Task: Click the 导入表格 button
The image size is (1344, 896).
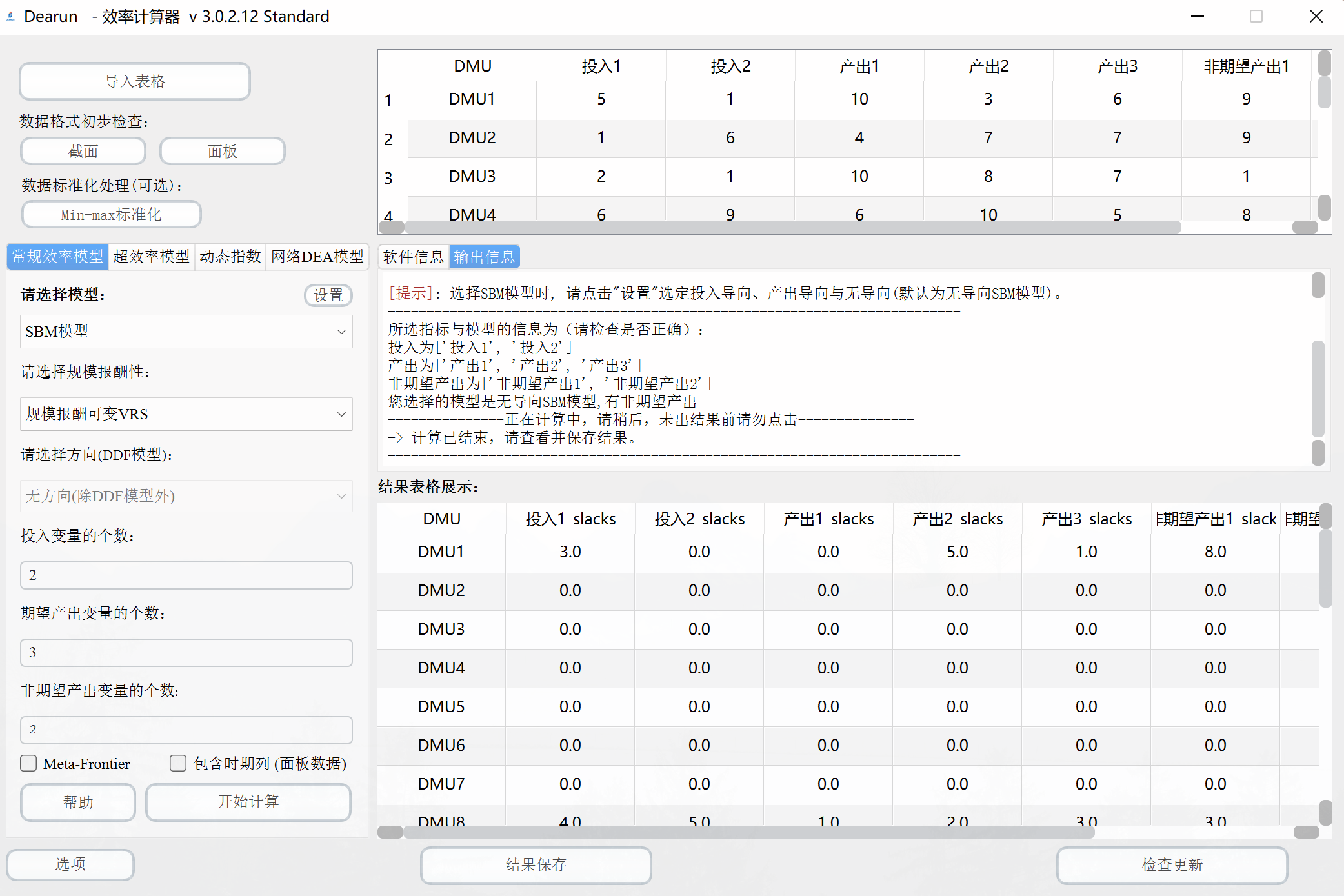Action: pyautogui.click(x=135, y=81)
